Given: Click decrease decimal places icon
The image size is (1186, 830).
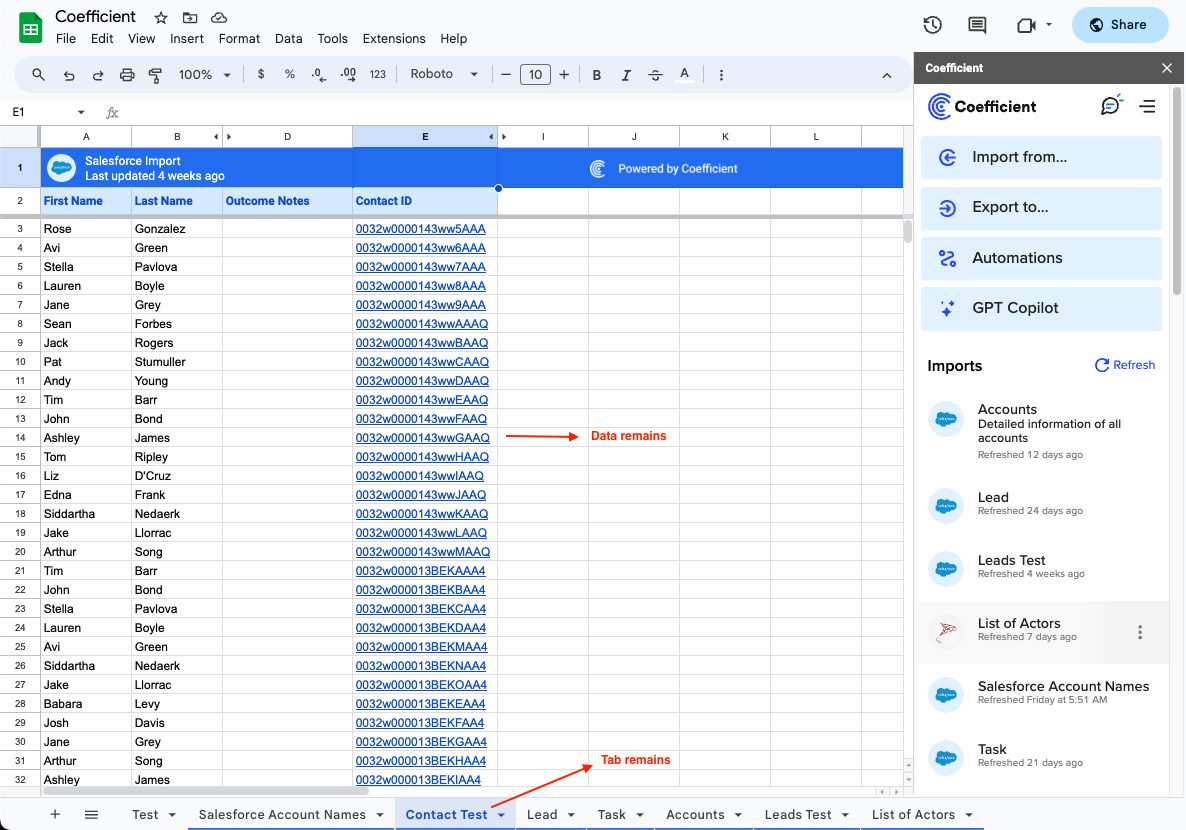Looking at the screenshot, I should tap(318, 74).
